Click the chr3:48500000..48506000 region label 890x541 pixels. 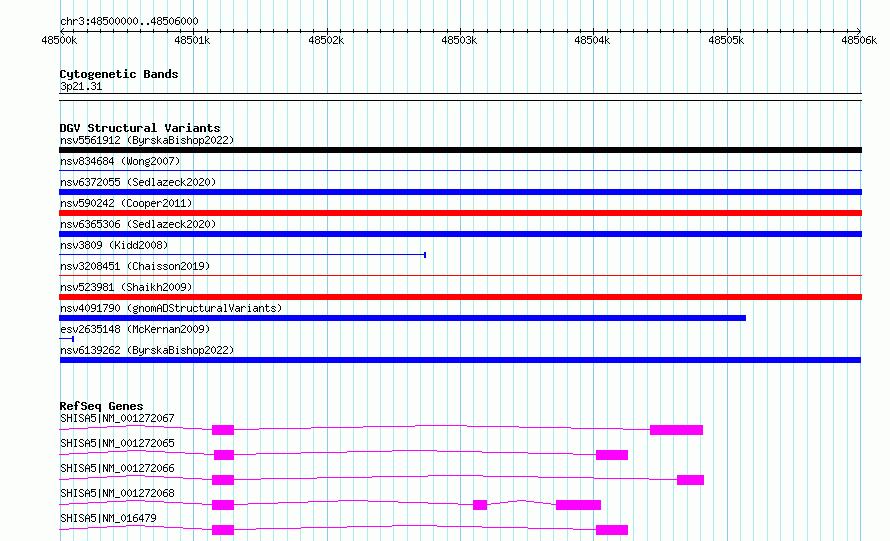(x=129, y=21)
